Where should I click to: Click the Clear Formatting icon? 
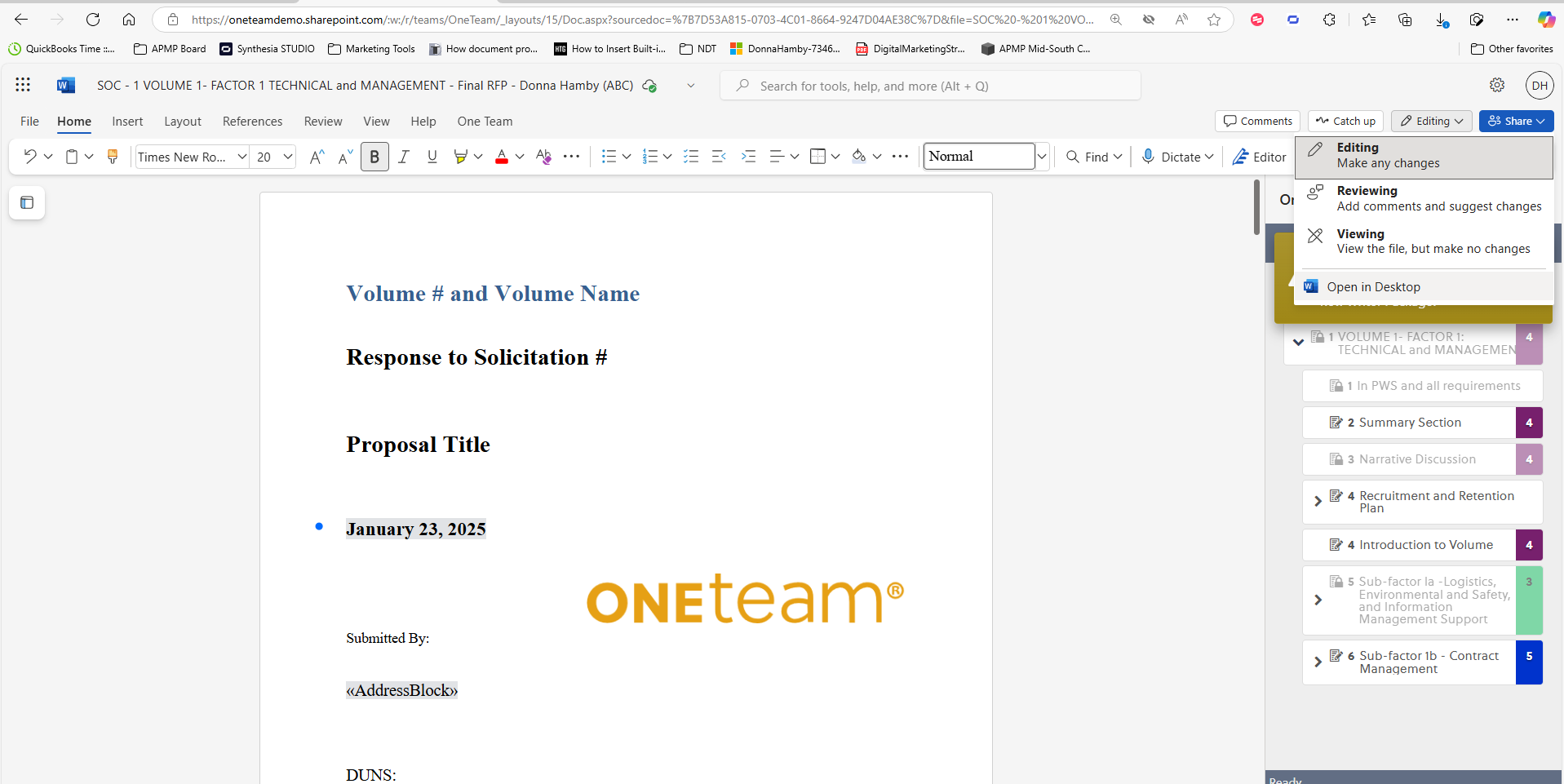click(x=543, y=157)
